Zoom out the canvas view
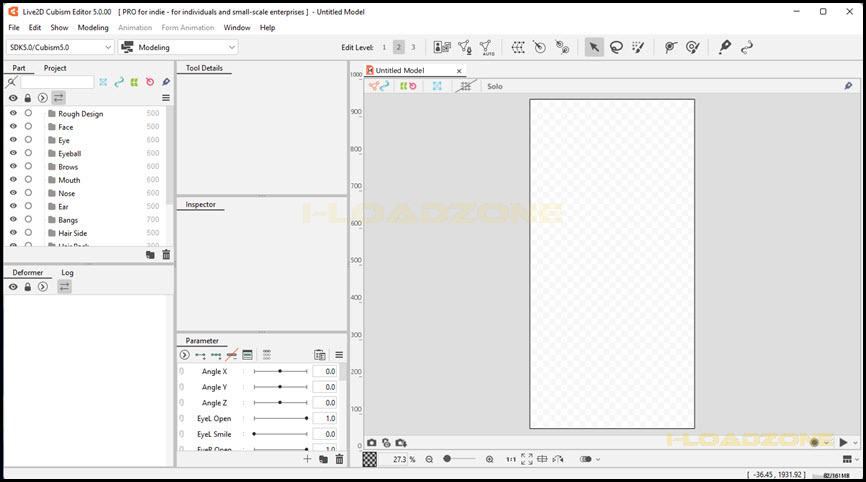Viewport: 866px width, 482px height. click(x=429, y=459)
